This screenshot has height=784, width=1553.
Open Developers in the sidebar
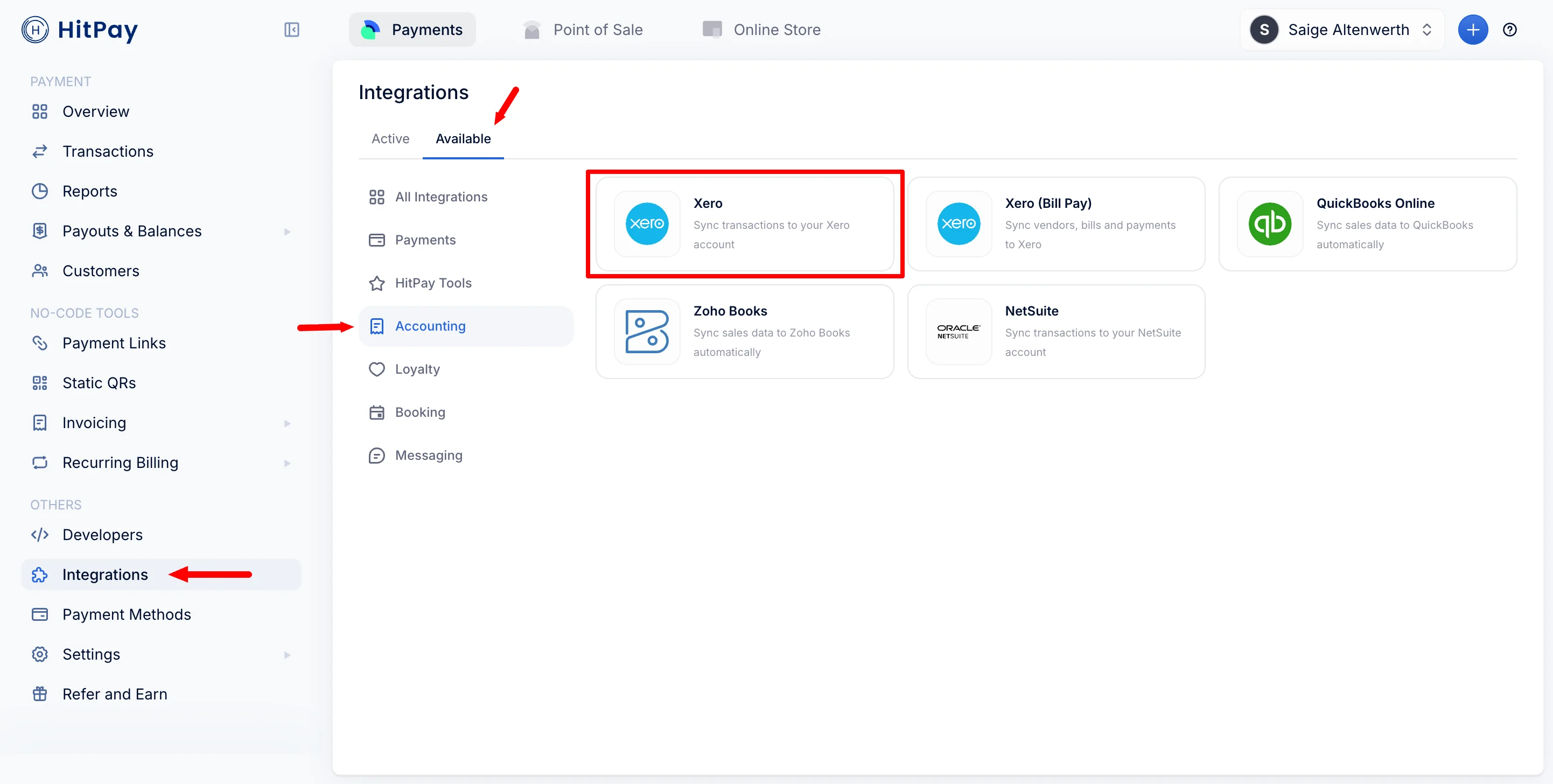(161, 535)
